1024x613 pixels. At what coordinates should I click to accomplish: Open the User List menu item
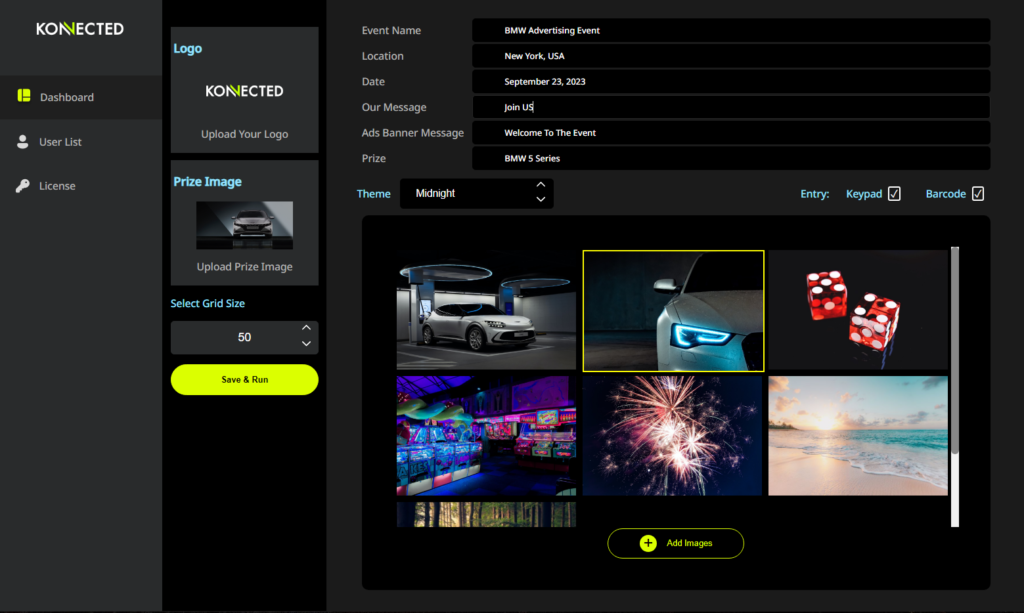tap(81, 142)
